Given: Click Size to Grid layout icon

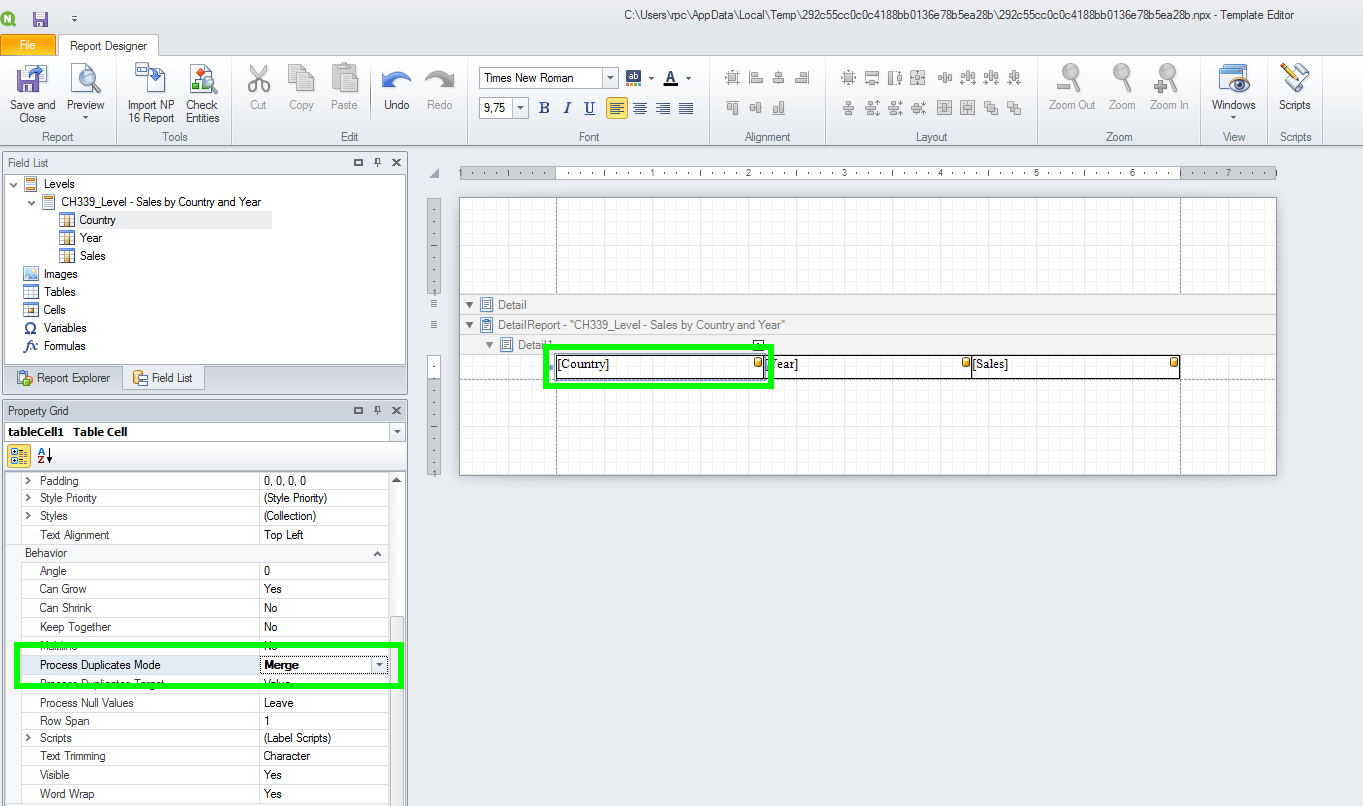Looking at the screenshot, I should [848, 78].
